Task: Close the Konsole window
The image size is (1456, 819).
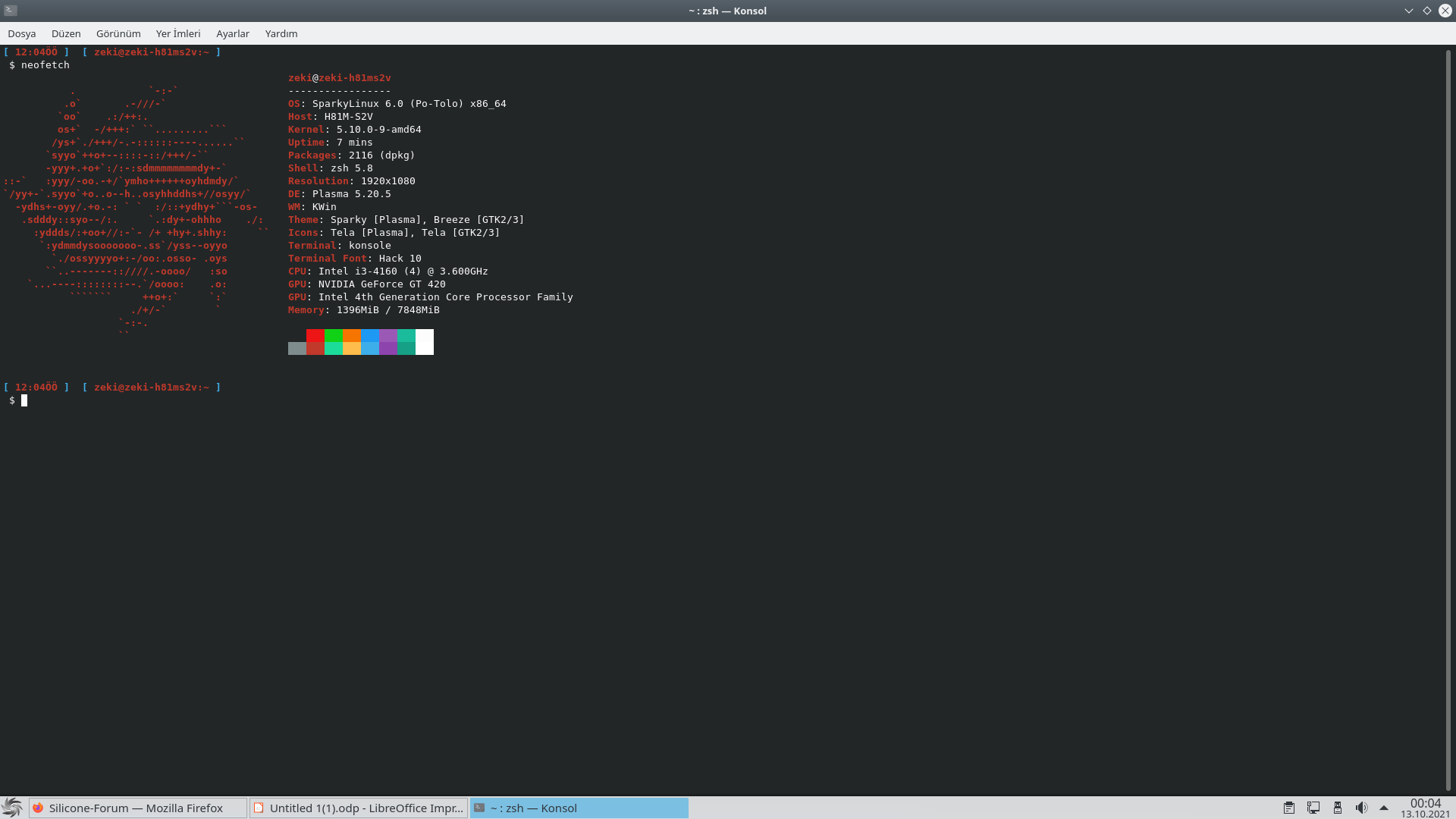Action: (1445, 11)
